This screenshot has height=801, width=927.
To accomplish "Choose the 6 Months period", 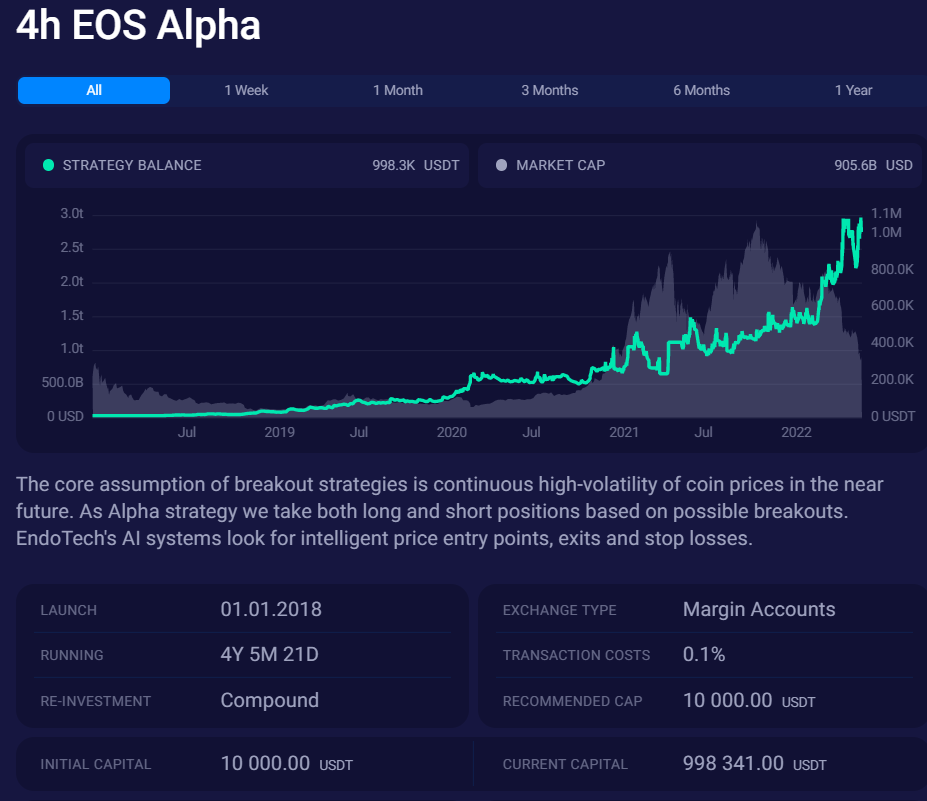I will [x=701, y=90].
